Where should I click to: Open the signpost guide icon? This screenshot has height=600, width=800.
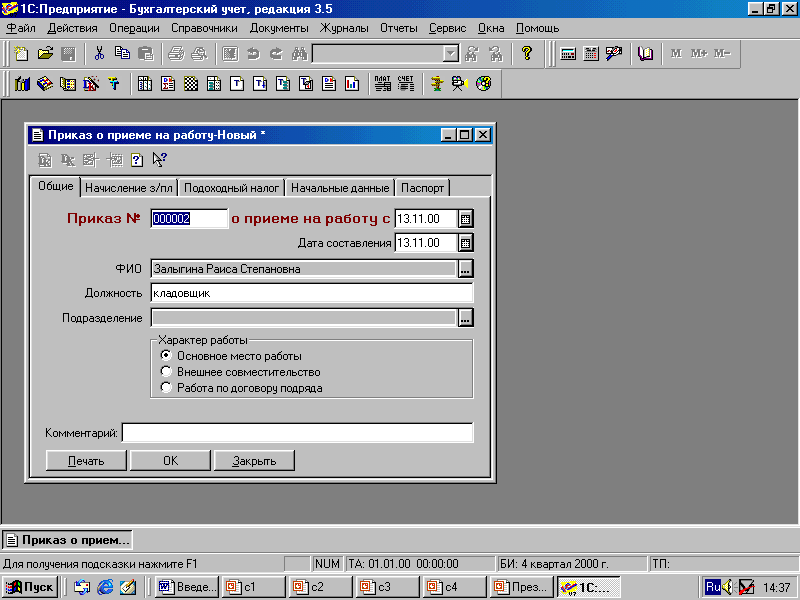point(437,84)
